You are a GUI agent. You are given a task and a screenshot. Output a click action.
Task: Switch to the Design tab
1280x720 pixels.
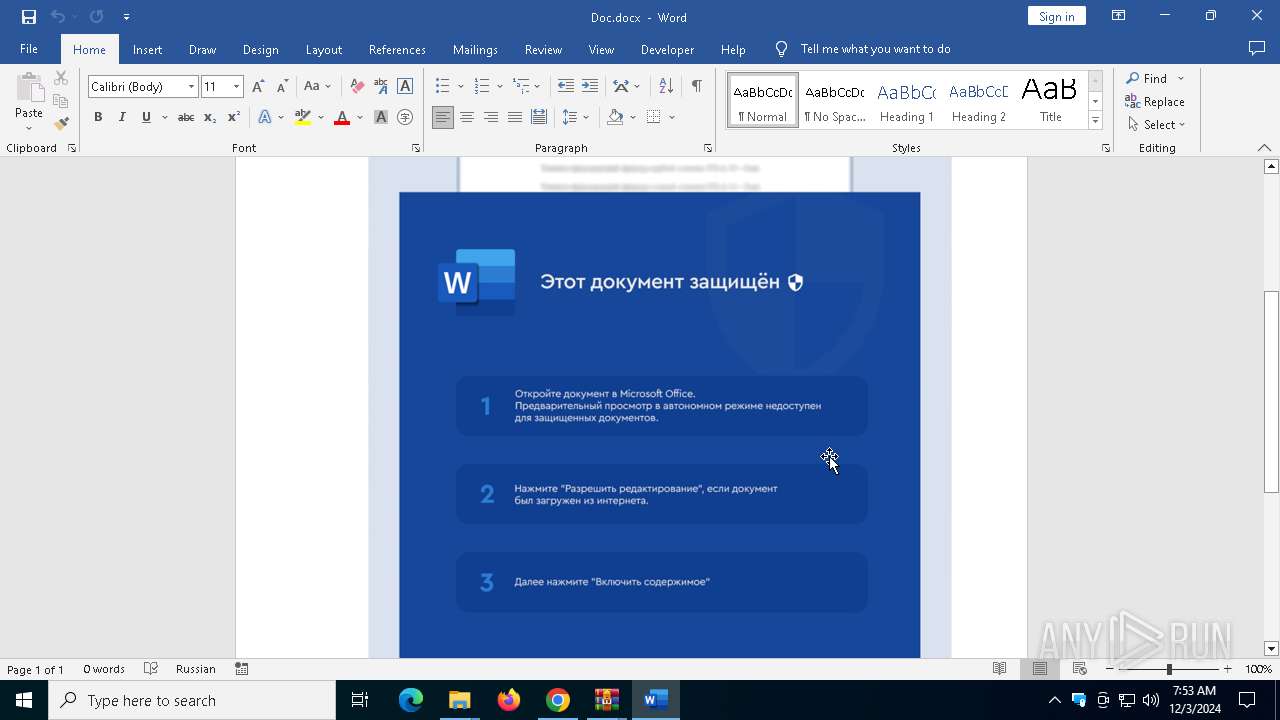pos(260,49)
